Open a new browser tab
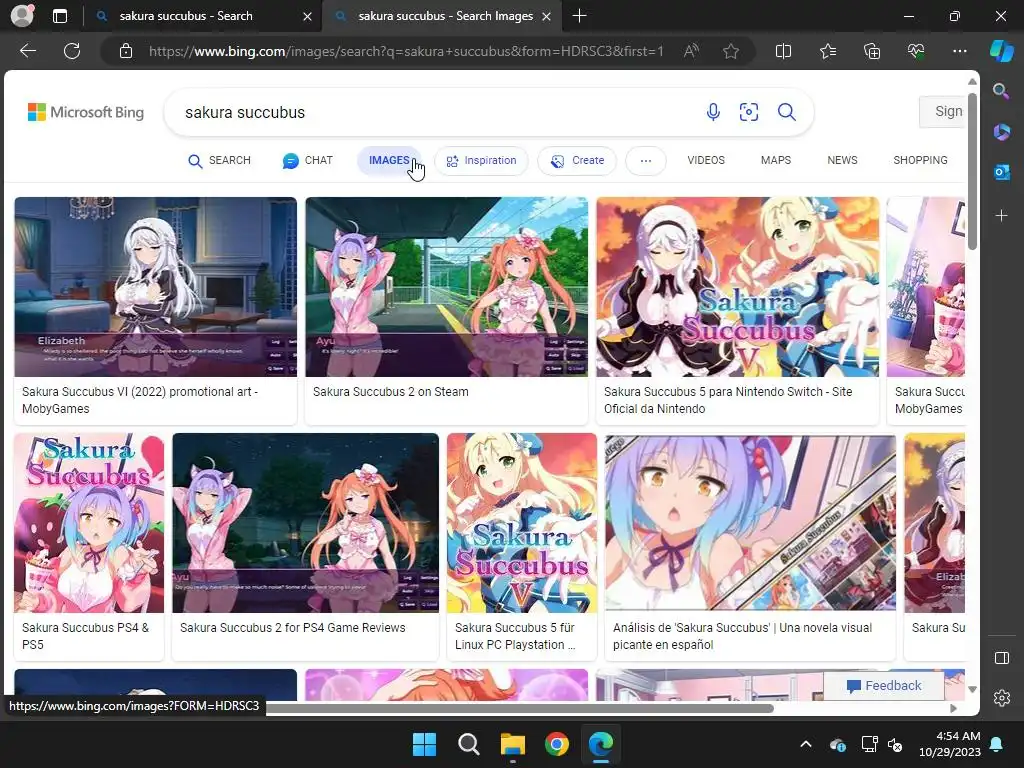 579,16
